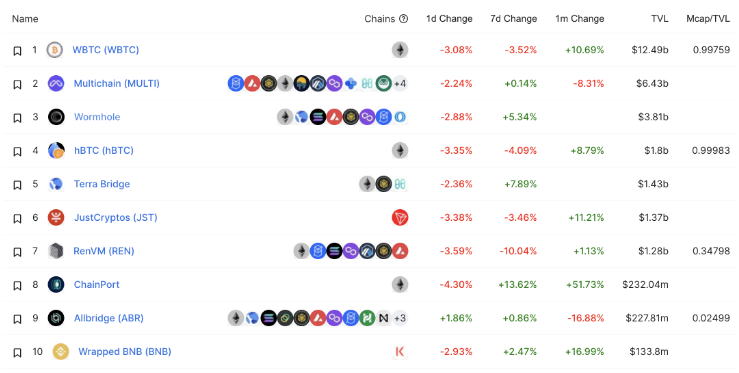739x373 pixels.
Task: Sort by the 1d Change column
Action: 449,19
